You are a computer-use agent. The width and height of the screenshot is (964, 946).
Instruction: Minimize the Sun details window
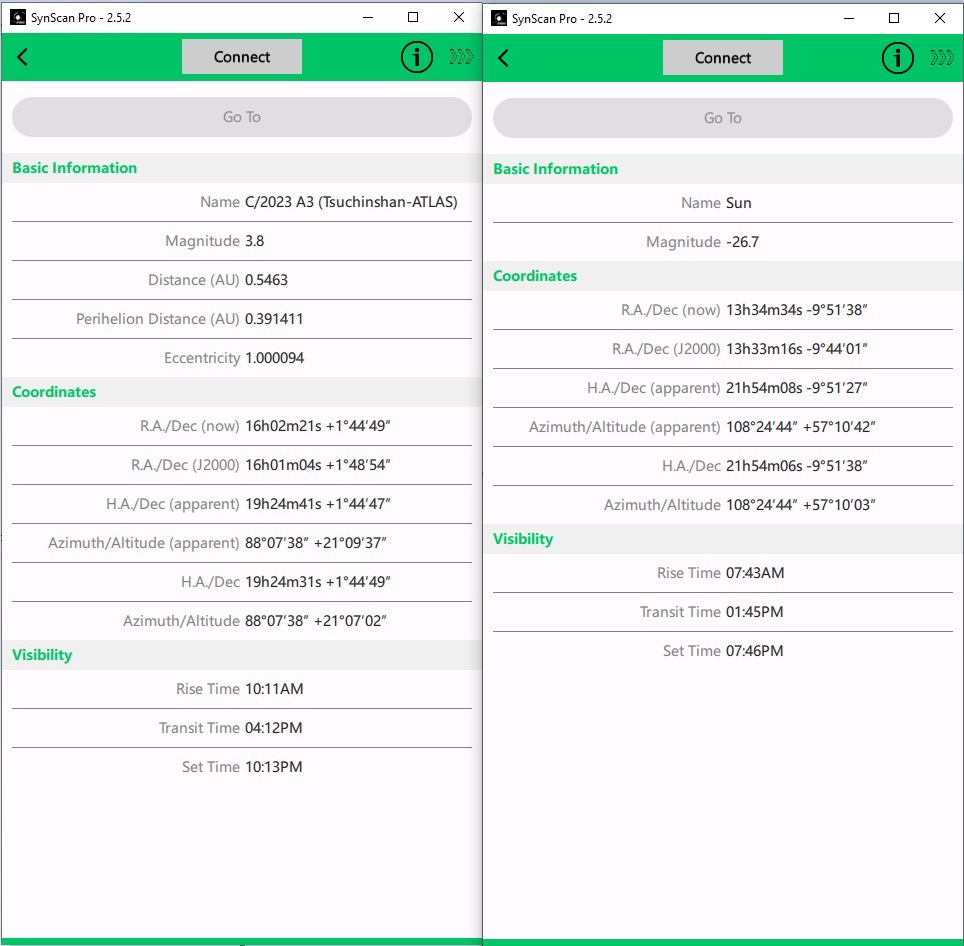(x=849, y=18)
